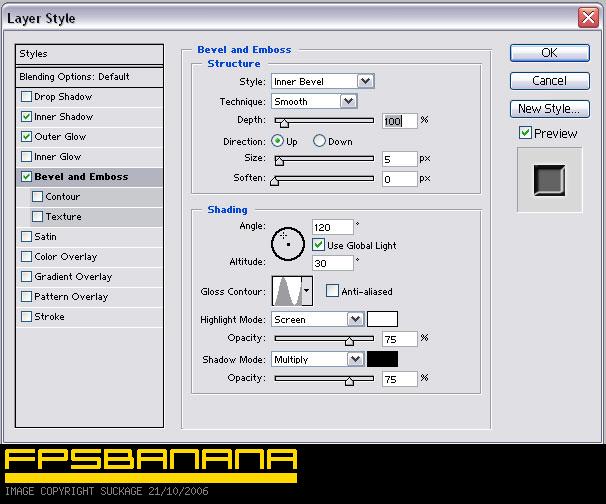Open the Gloss Contour picker arrow
Screen dimensions: 606x504
coord(307,291)
